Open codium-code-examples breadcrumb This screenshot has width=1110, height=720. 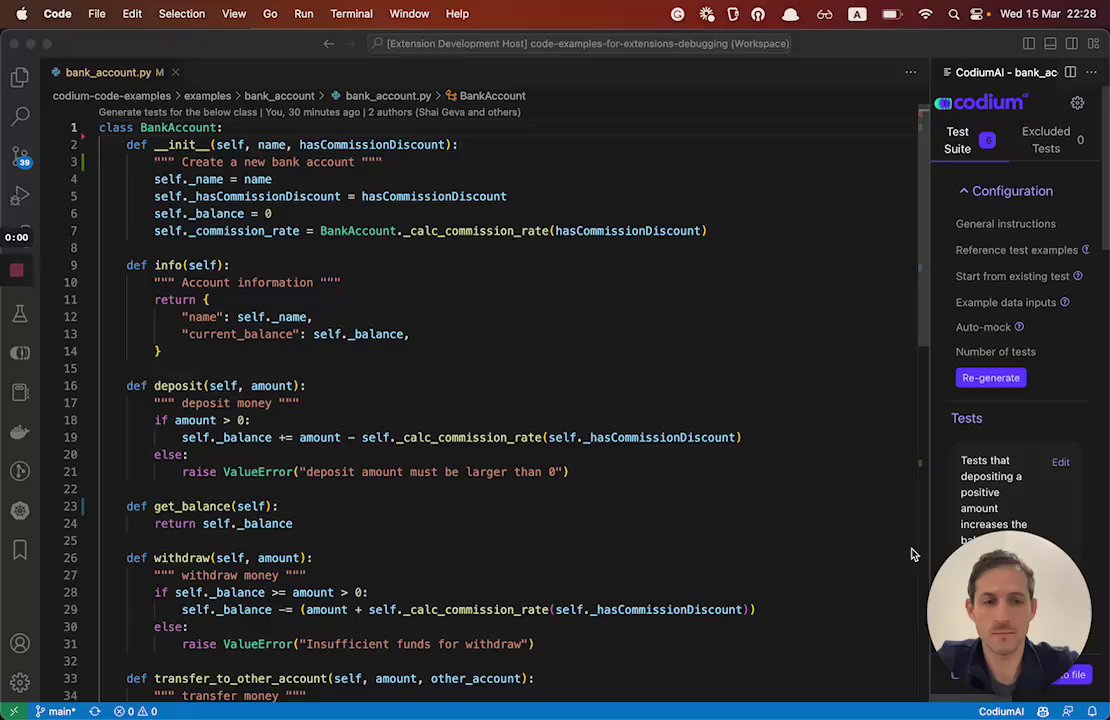coord(112,96)
